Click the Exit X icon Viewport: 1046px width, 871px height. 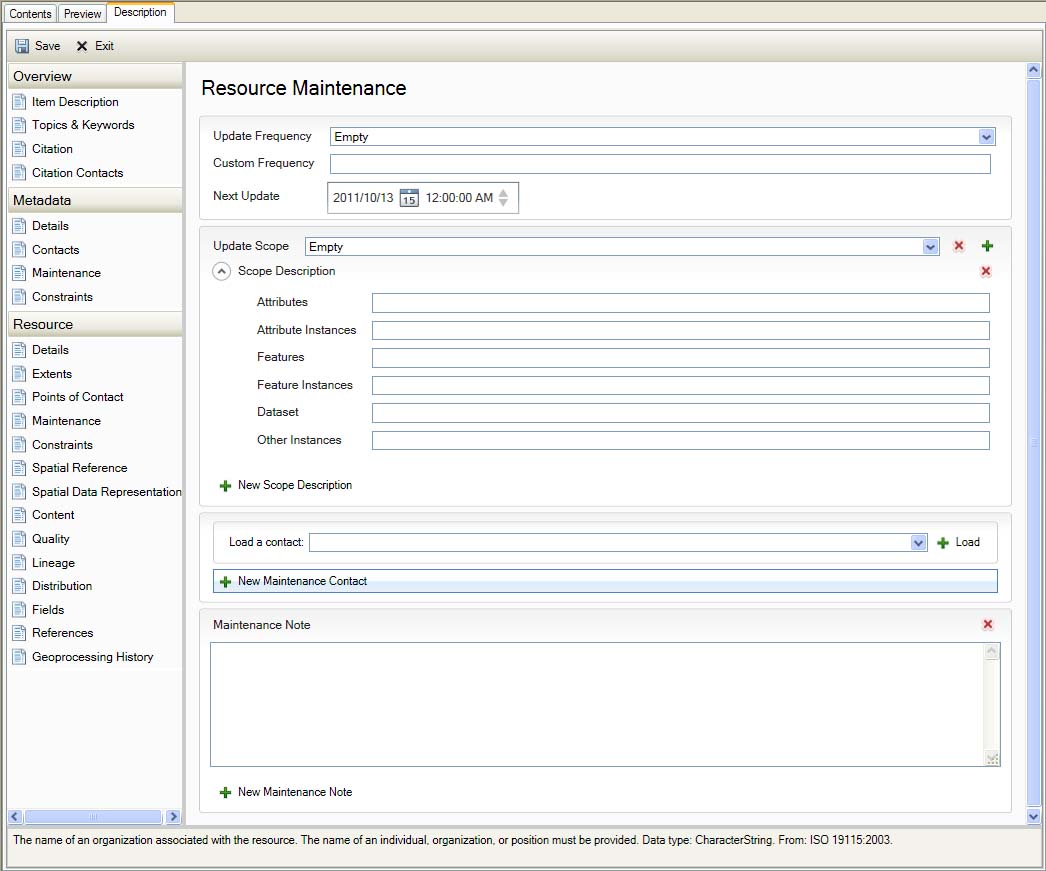point(82,46)
